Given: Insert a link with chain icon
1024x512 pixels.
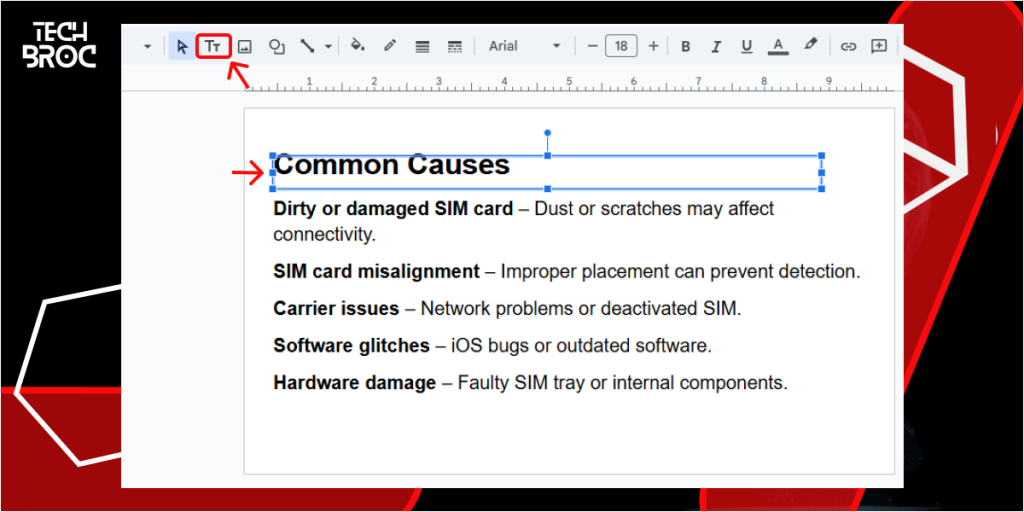Looking at the screenshot, I should (848, 46).
